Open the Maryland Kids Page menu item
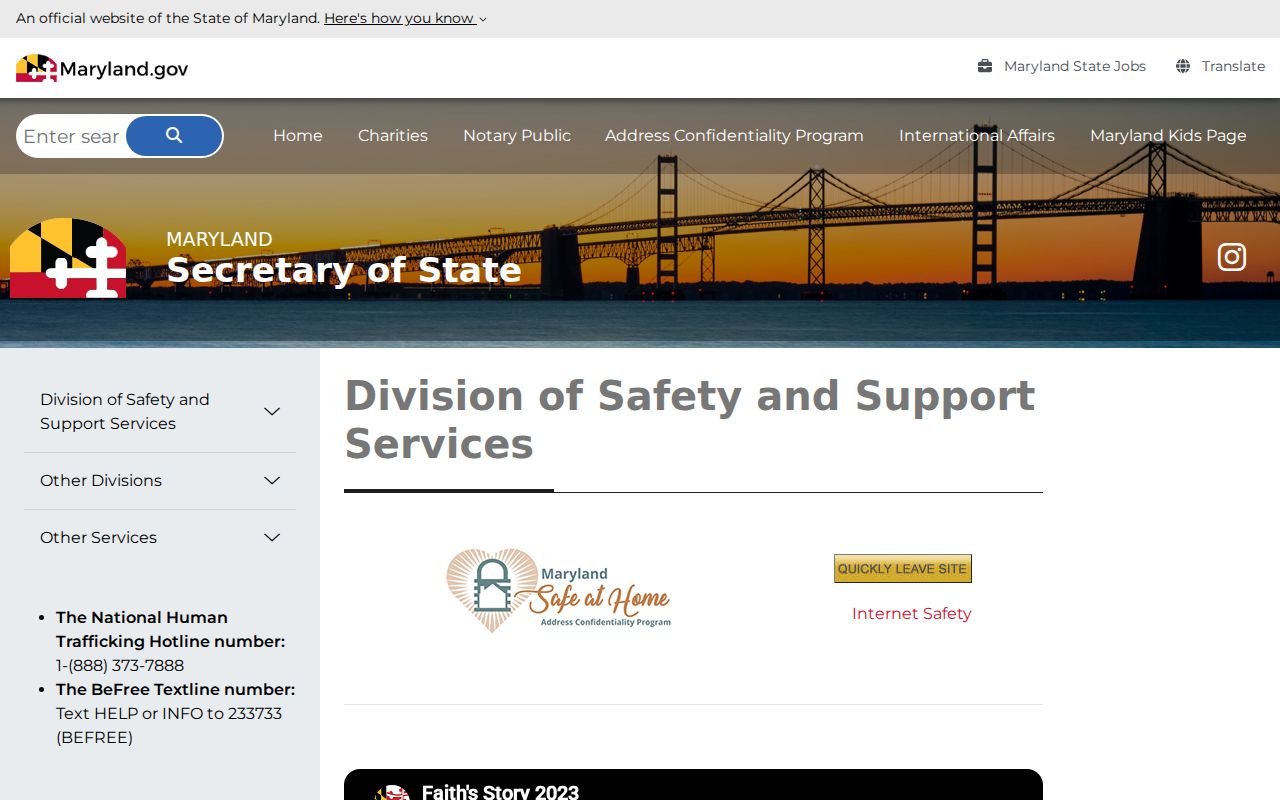Image resolution: width=1280 pixels, height=800 pixels. pyautogui.click(x=1168, y=135)
